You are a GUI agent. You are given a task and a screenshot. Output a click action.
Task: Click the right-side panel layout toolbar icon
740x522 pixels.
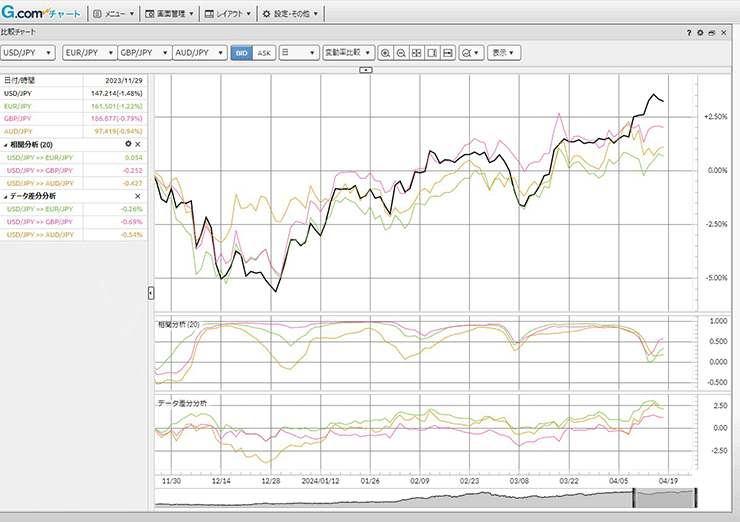point(432,52)
